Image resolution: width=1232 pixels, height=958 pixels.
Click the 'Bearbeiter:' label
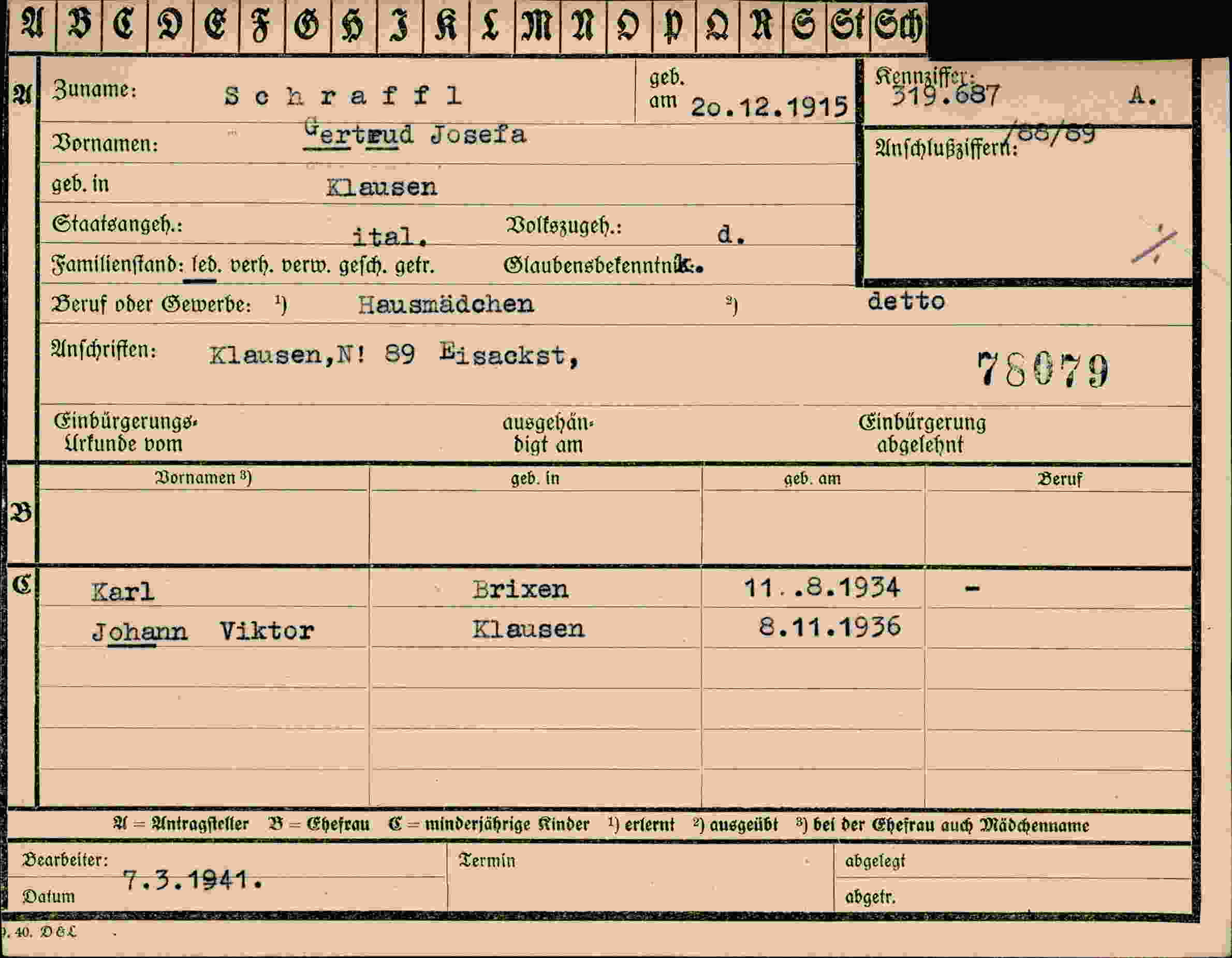pyautogui.click(x=65, y=861)
